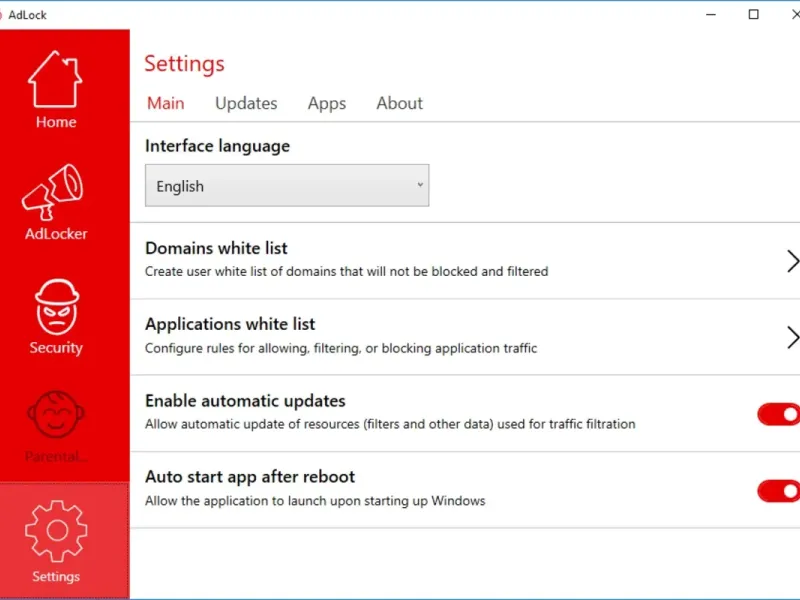Open the Parental control child-face icon
Screen dimensions: 800x600
click(56, 414)
